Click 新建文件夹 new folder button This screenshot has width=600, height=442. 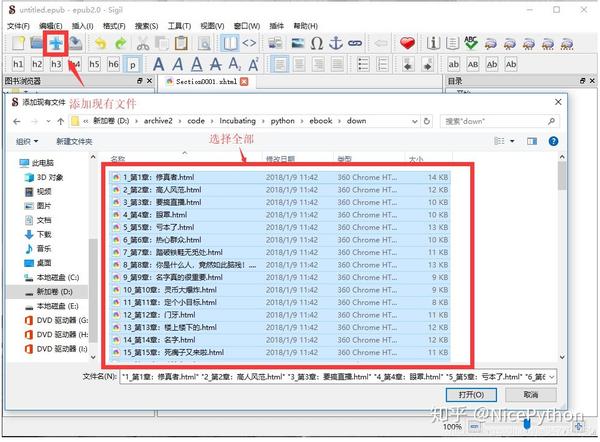pos(74,142)
